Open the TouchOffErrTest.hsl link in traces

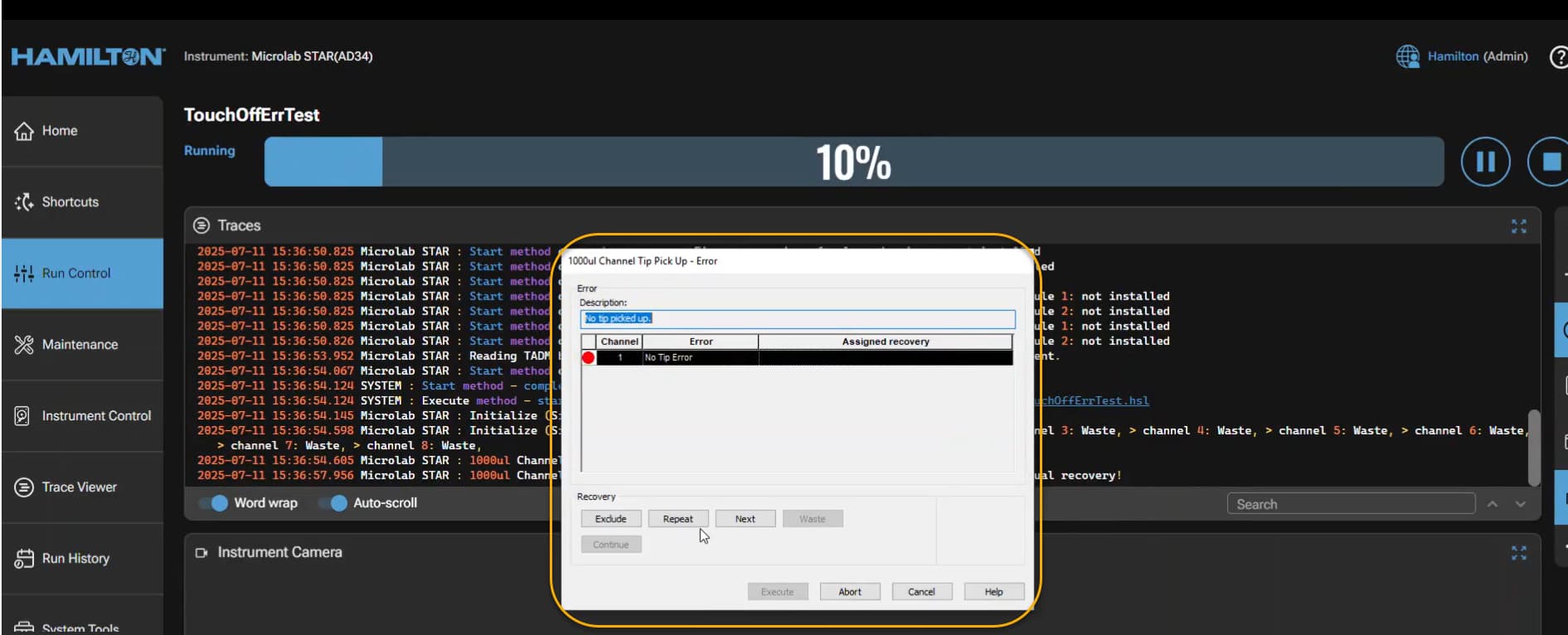click(x=1093, y=400)
